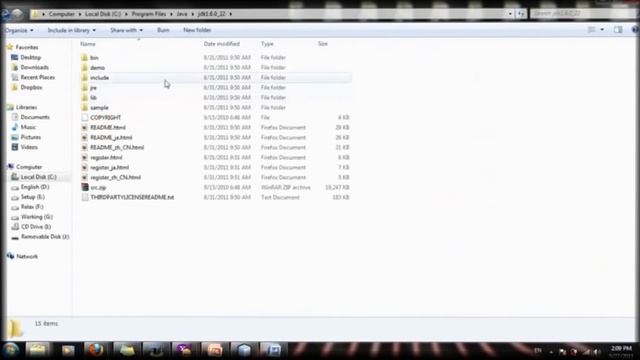The height and width of the screenshot is (360, 640).
Task: Sort by the Size column header
Action: tap(323, 44)
